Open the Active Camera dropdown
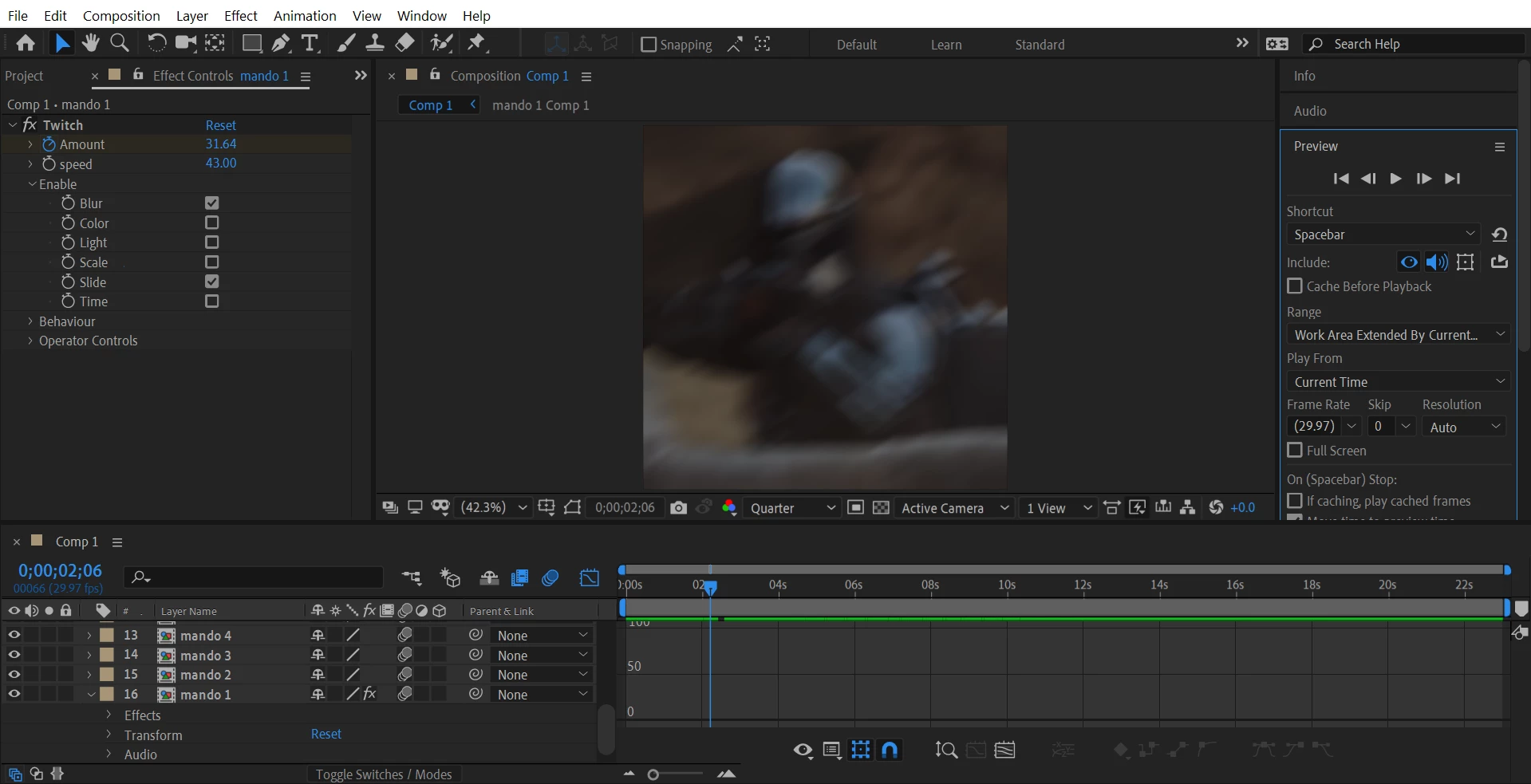 pos(954,508)
